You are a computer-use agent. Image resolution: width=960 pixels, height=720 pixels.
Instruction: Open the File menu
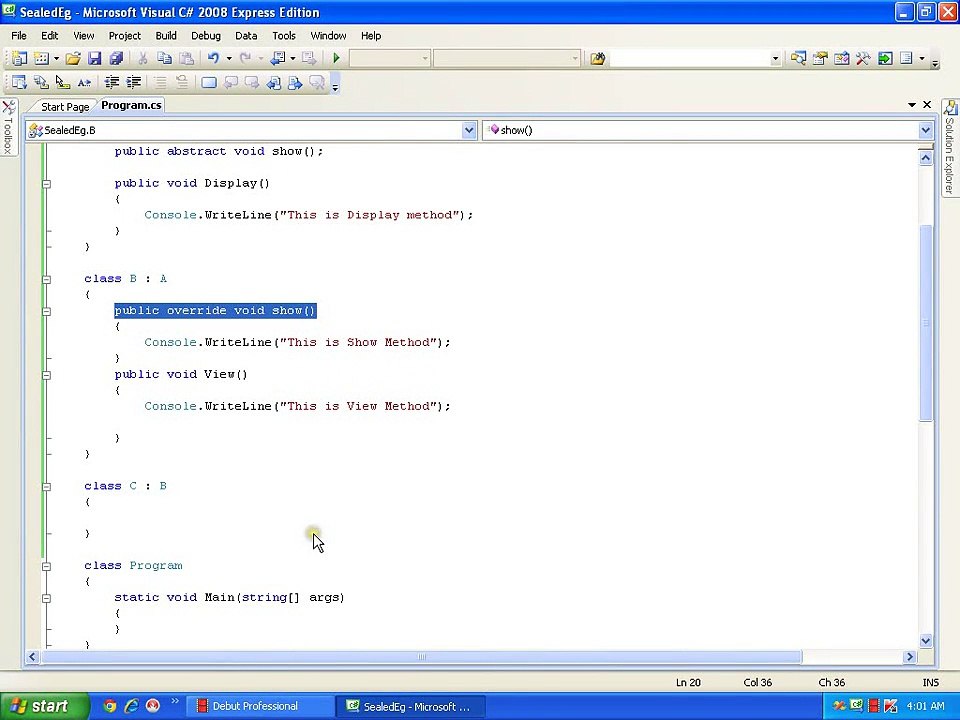[19, 36]
